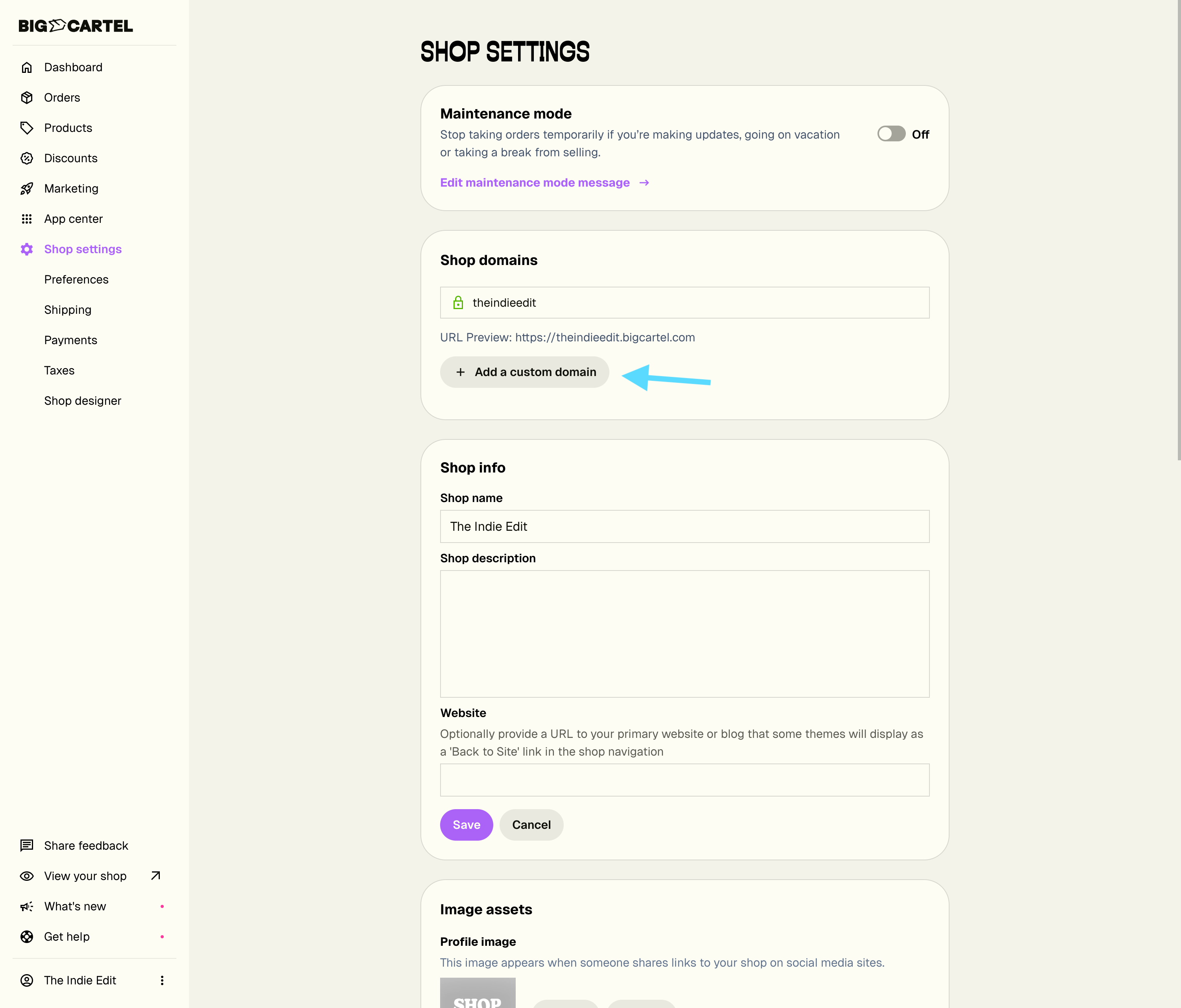
Task: Click the profile image SHOP thumbnail
Action: (x=478, y=993)
